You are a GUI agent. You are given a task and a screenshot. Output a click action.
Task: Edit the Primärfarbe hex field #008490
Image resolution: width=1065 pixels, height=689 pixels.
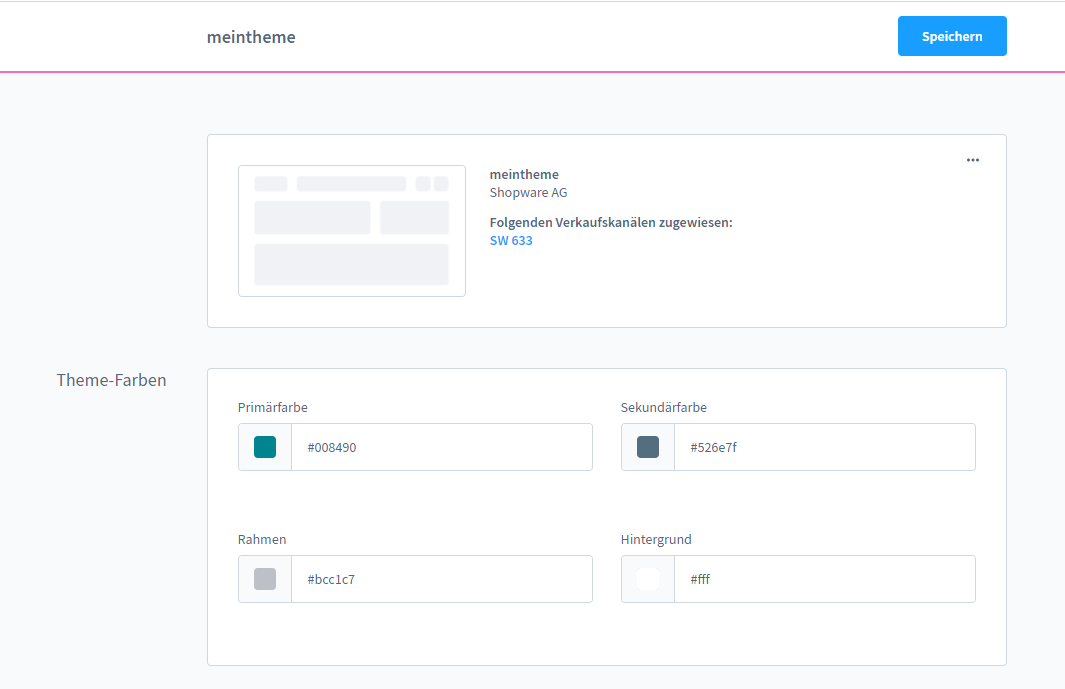[x=441, y=447]
